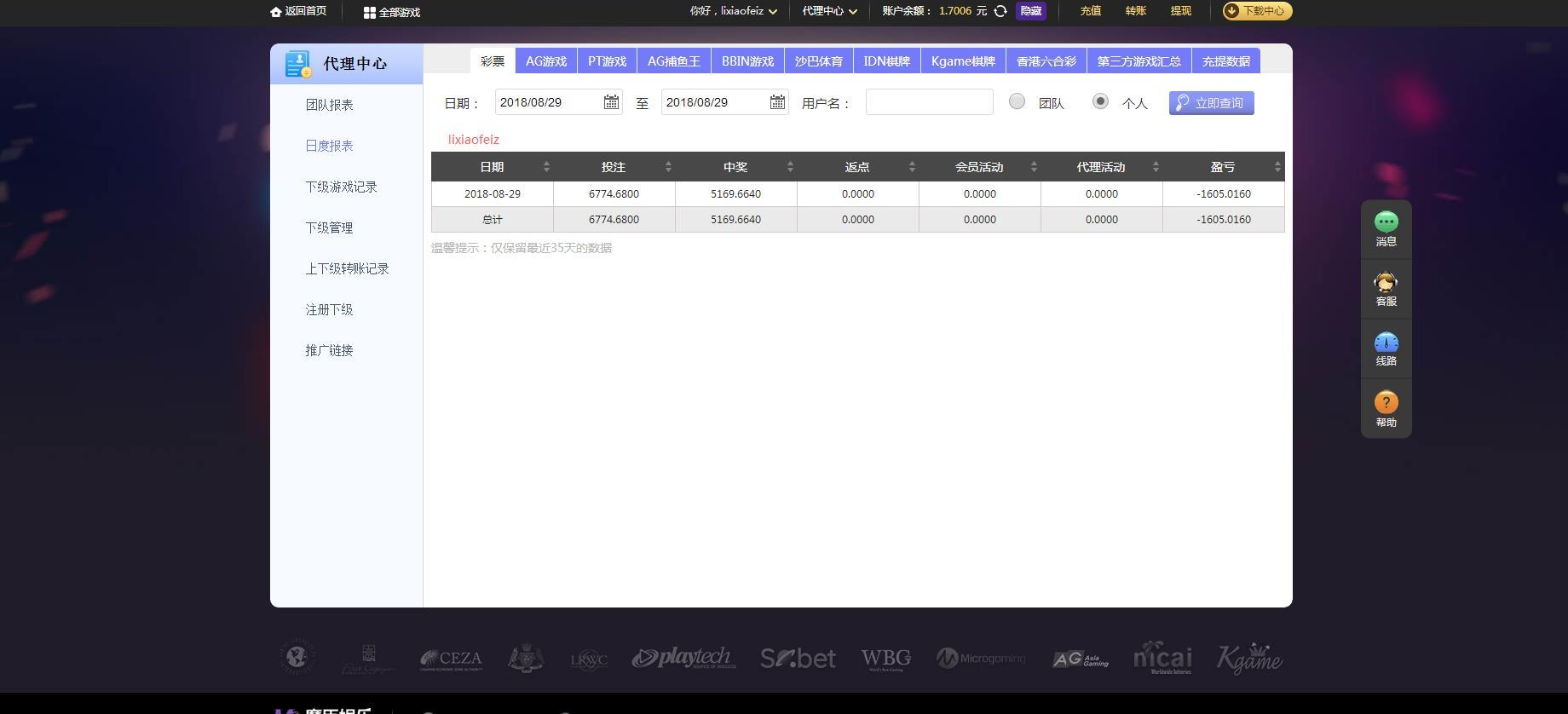
Task: Open the 线路 line selector icon
Action: [x=1386, y=343]
